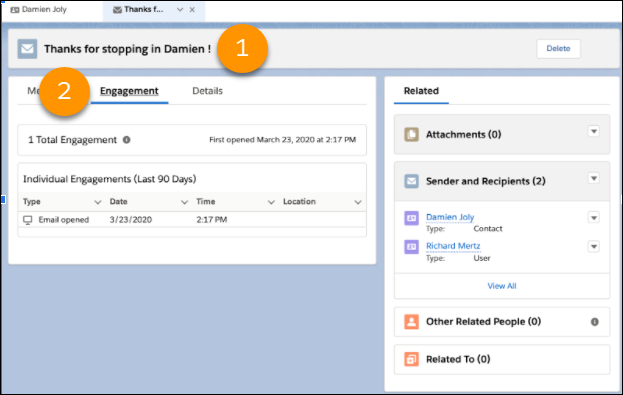
Task: Click the User type value under Richard Mertz
Action: (482, 258)
